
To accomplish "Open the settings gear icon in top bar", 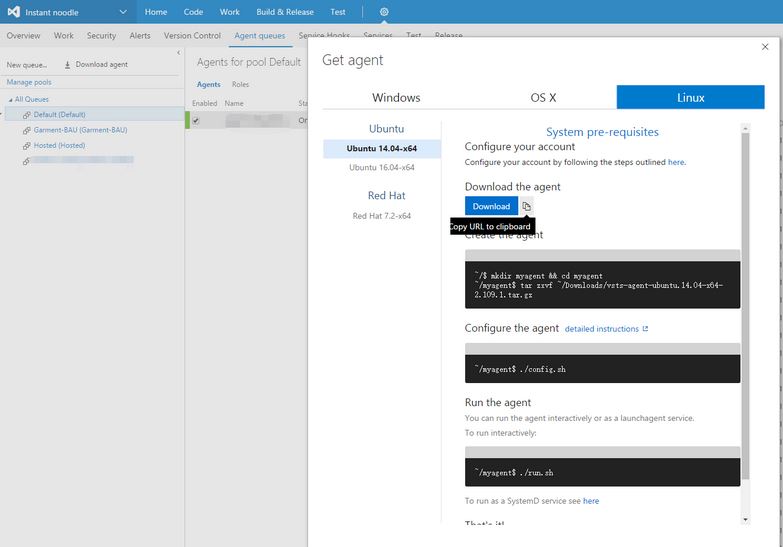I will pyautogui.click(x=384, y=12).
